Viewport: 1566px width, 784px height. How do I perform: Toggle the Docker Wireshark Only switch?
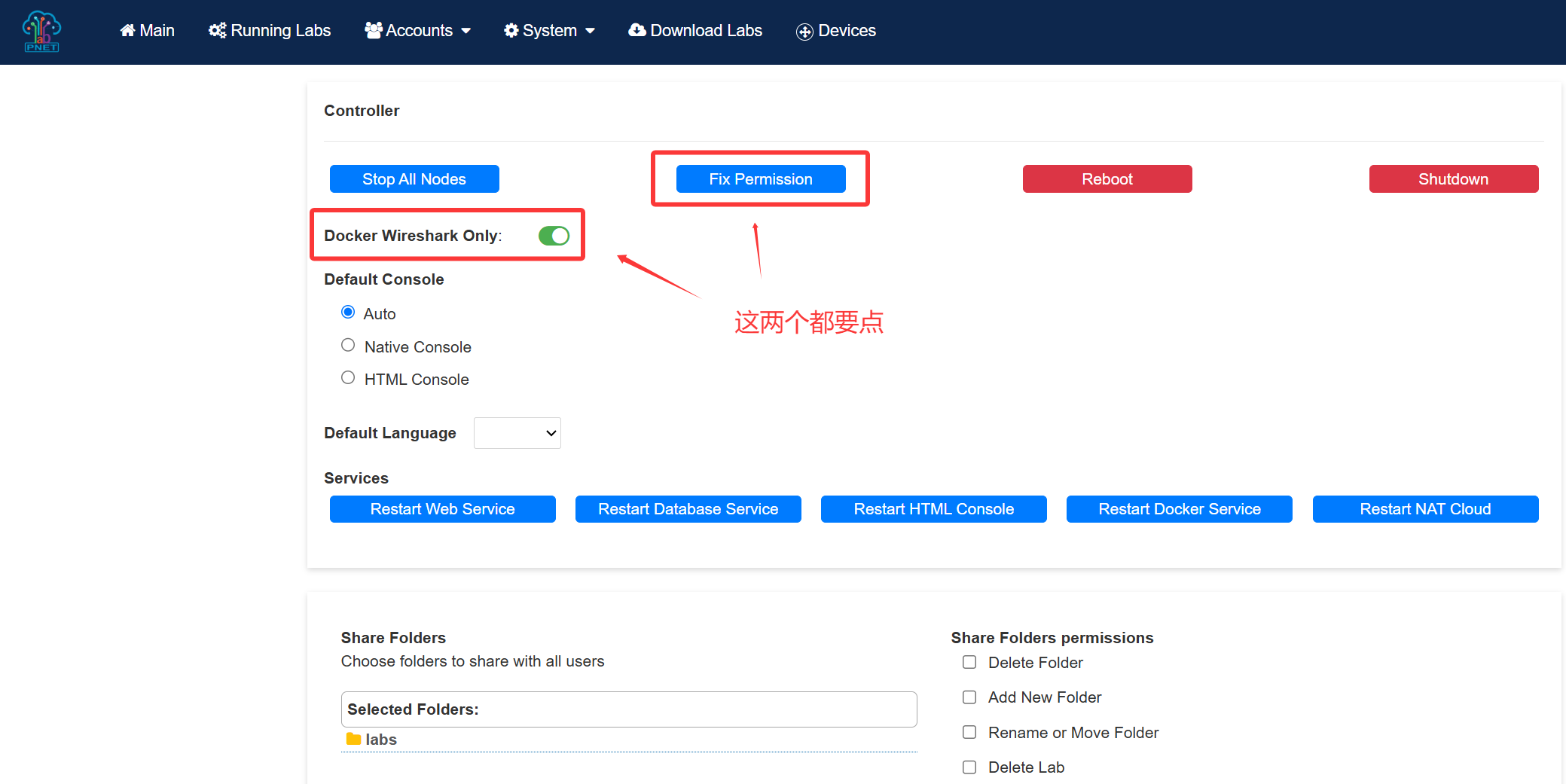[554, 236]
